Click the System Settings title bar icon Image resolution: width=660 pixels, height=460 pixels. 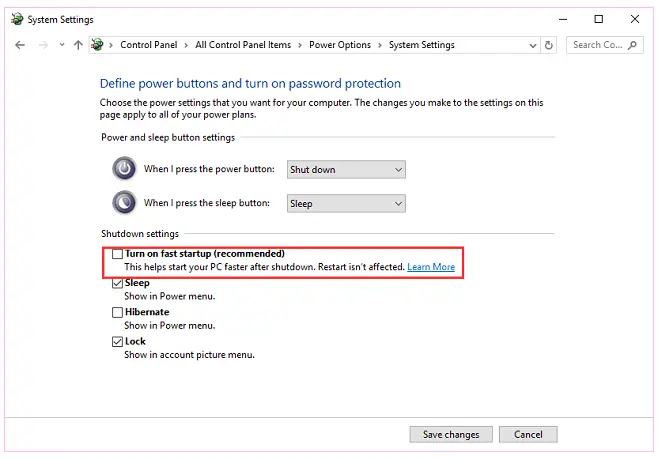13,19
